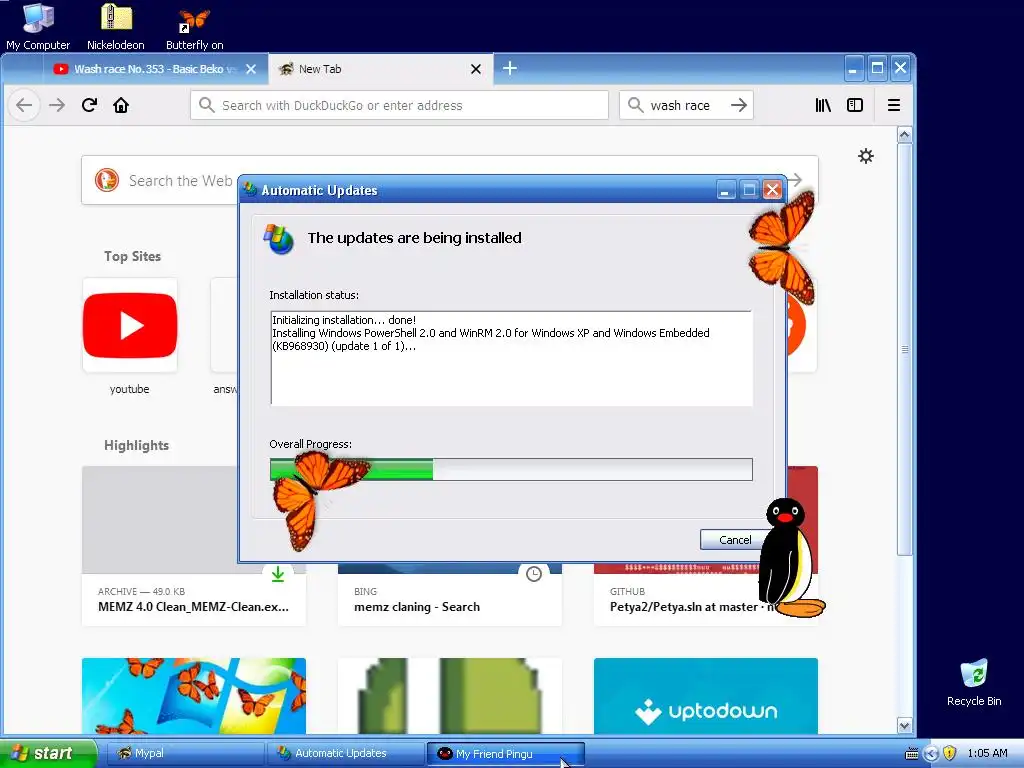Close the Automatic Updates dialog
This screenshot has height=768, width=1024.
point(772,190)
